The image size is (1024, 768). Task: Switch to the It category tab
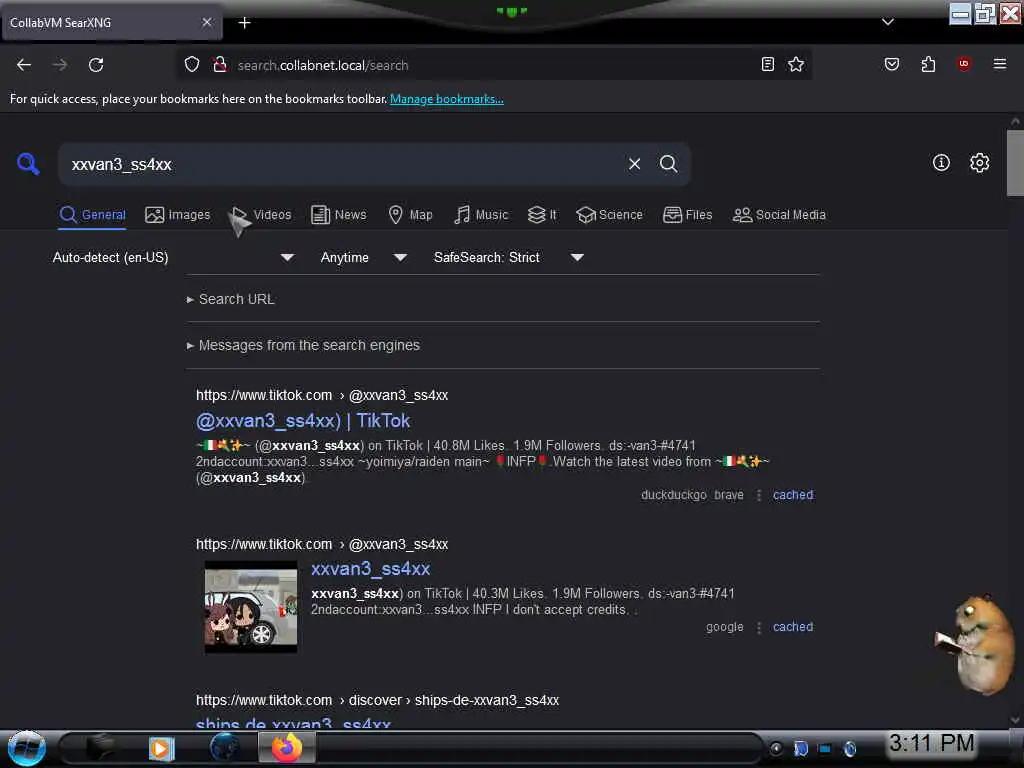coord(542,215)
